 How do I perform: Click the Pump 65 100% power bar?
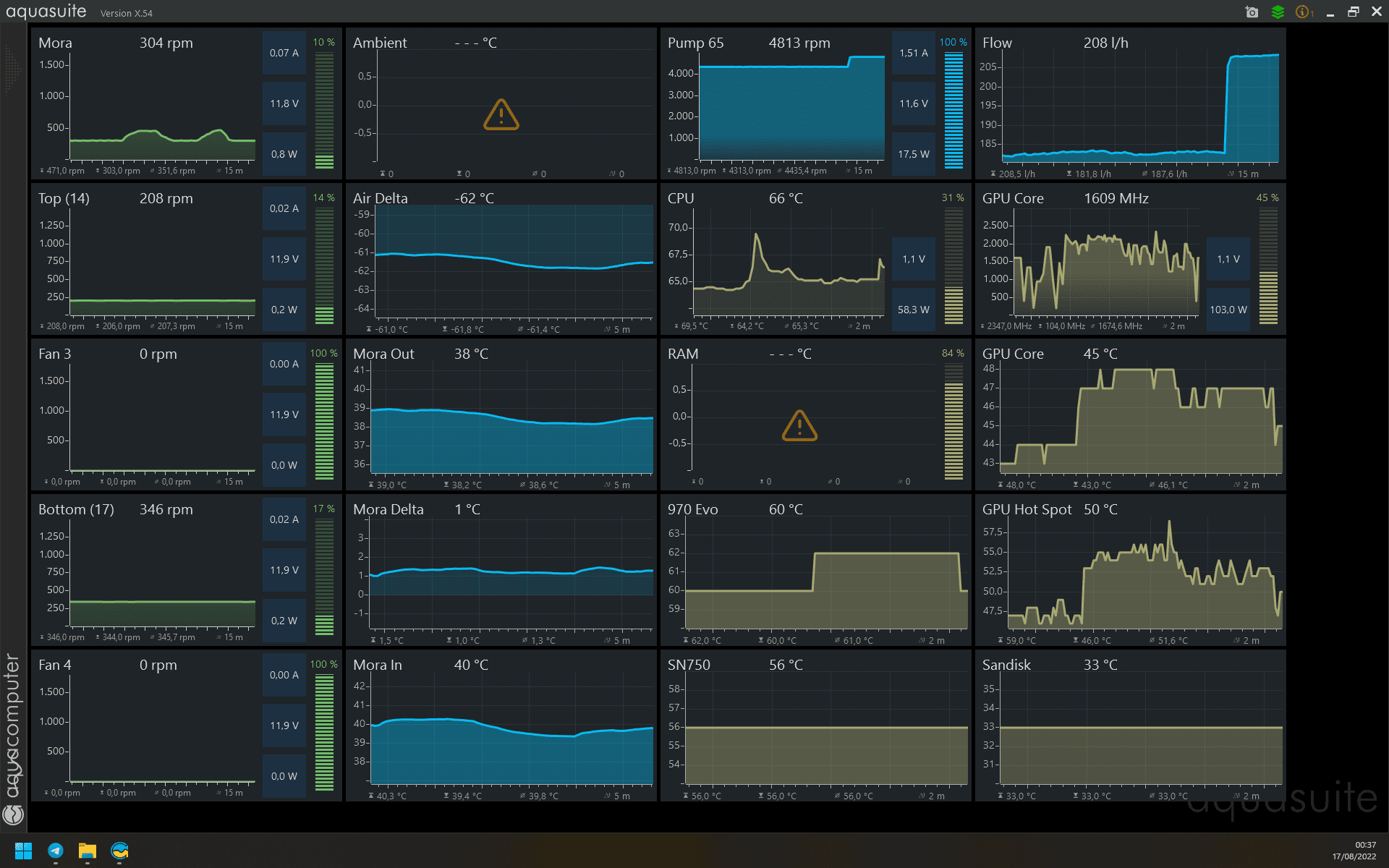[x=953, y=110]
